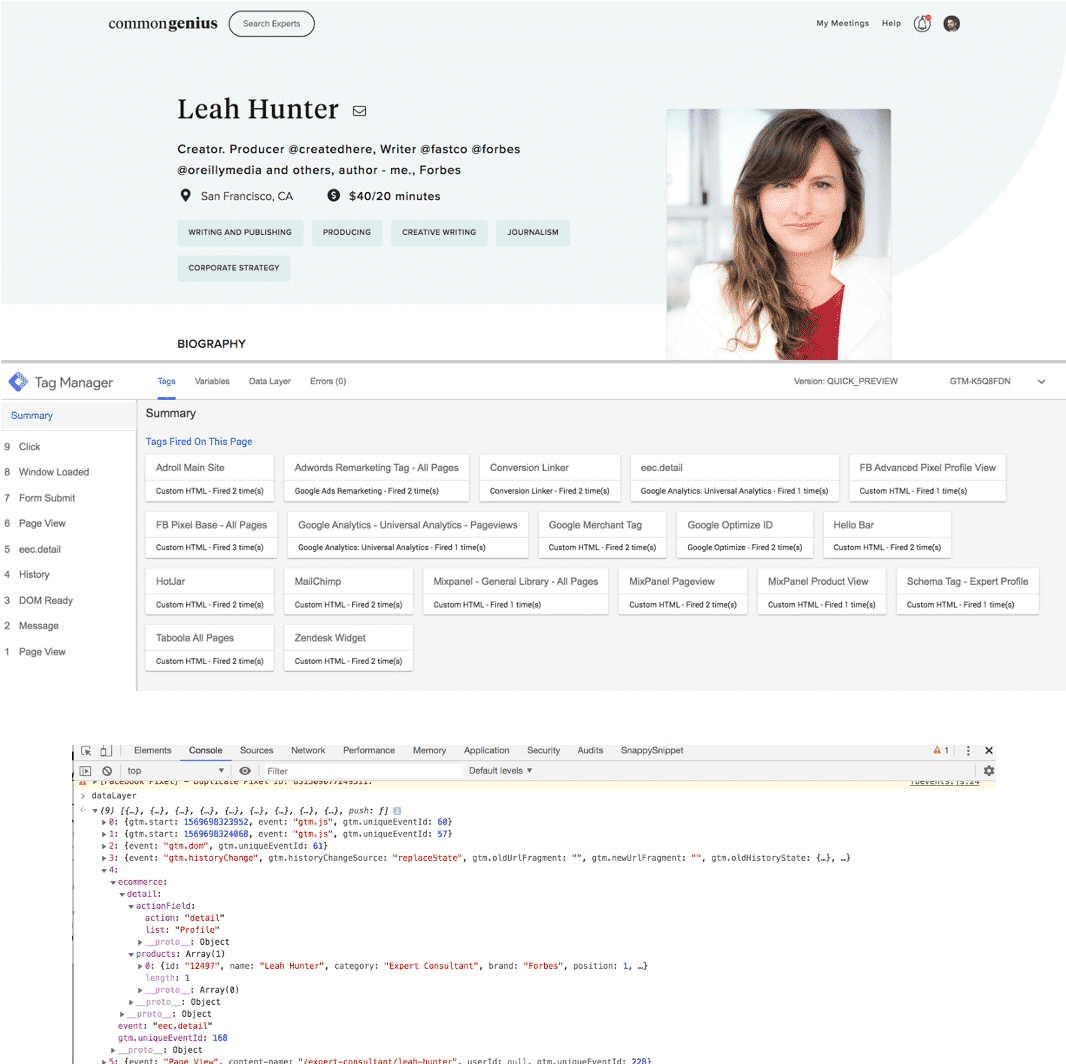Switch to the Network DevTools tab
The image size is (1066, 1064).
click(x=308, y=751)
